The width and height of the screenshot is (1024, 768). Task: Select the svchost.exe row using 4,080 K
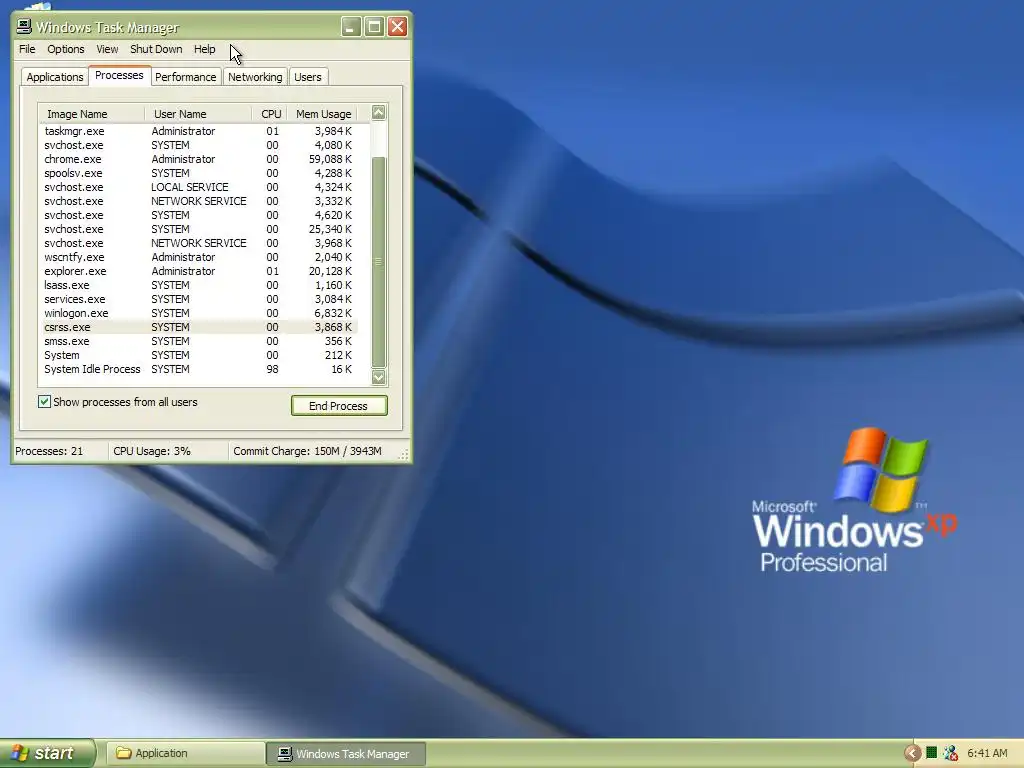[x=199, y=145]
